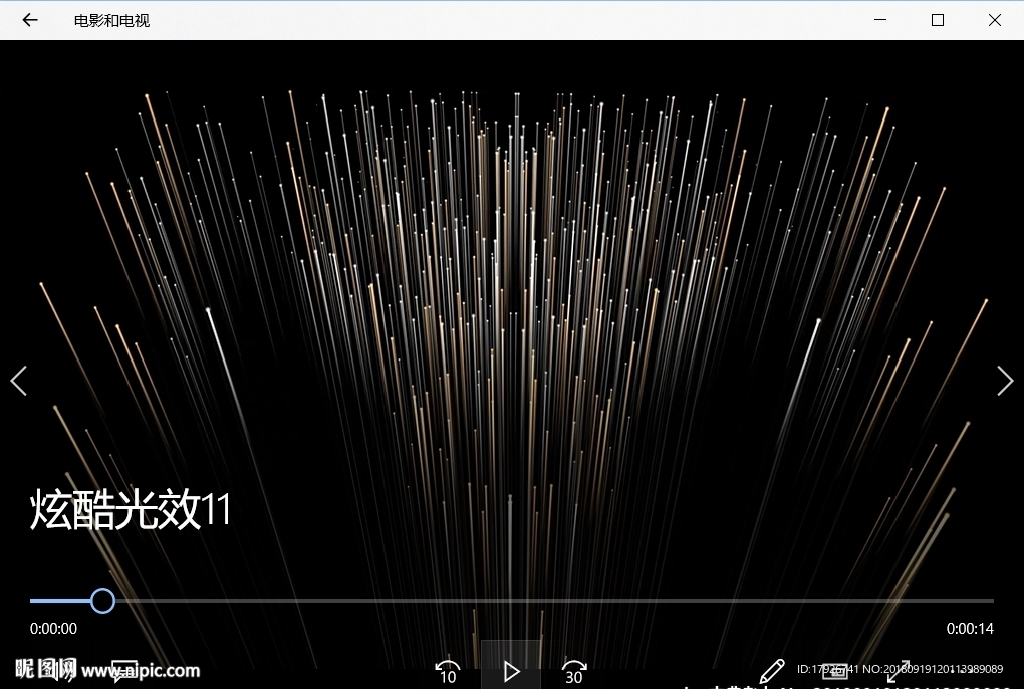
Task: Minimize the 电影和电视 window
Action: [880, 20]
